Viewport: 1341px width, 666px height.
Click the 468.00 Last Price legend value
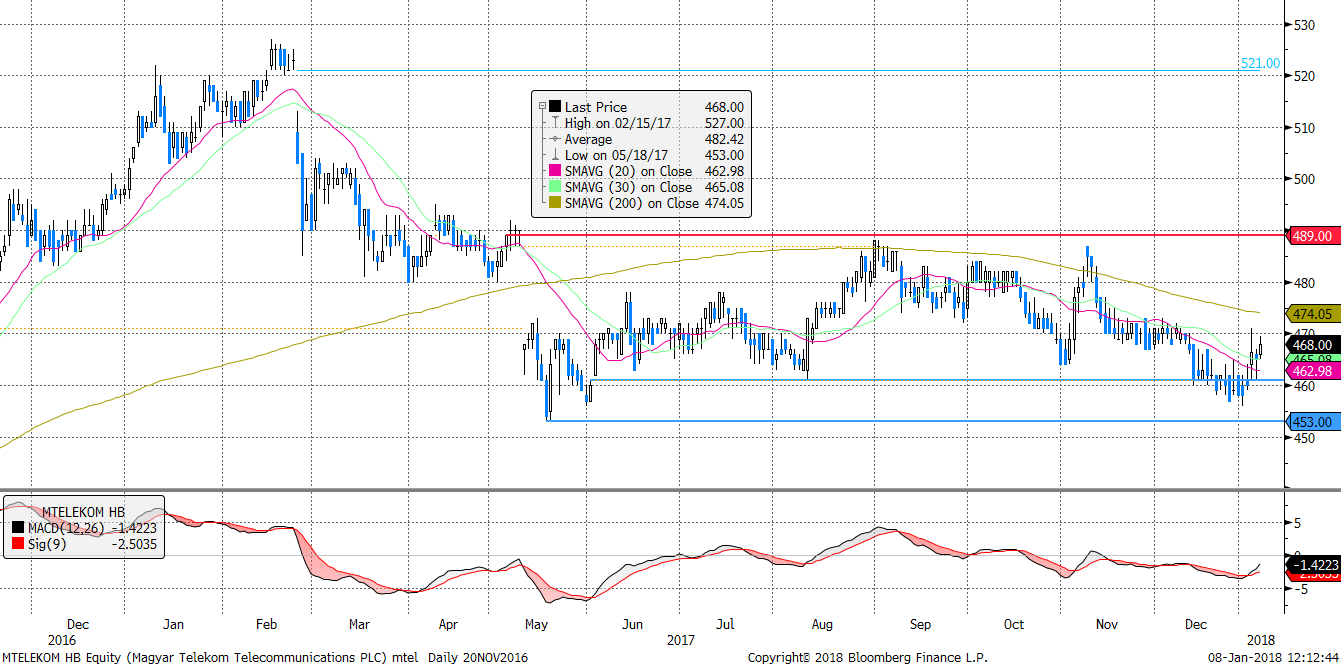(x=724, y=107)
